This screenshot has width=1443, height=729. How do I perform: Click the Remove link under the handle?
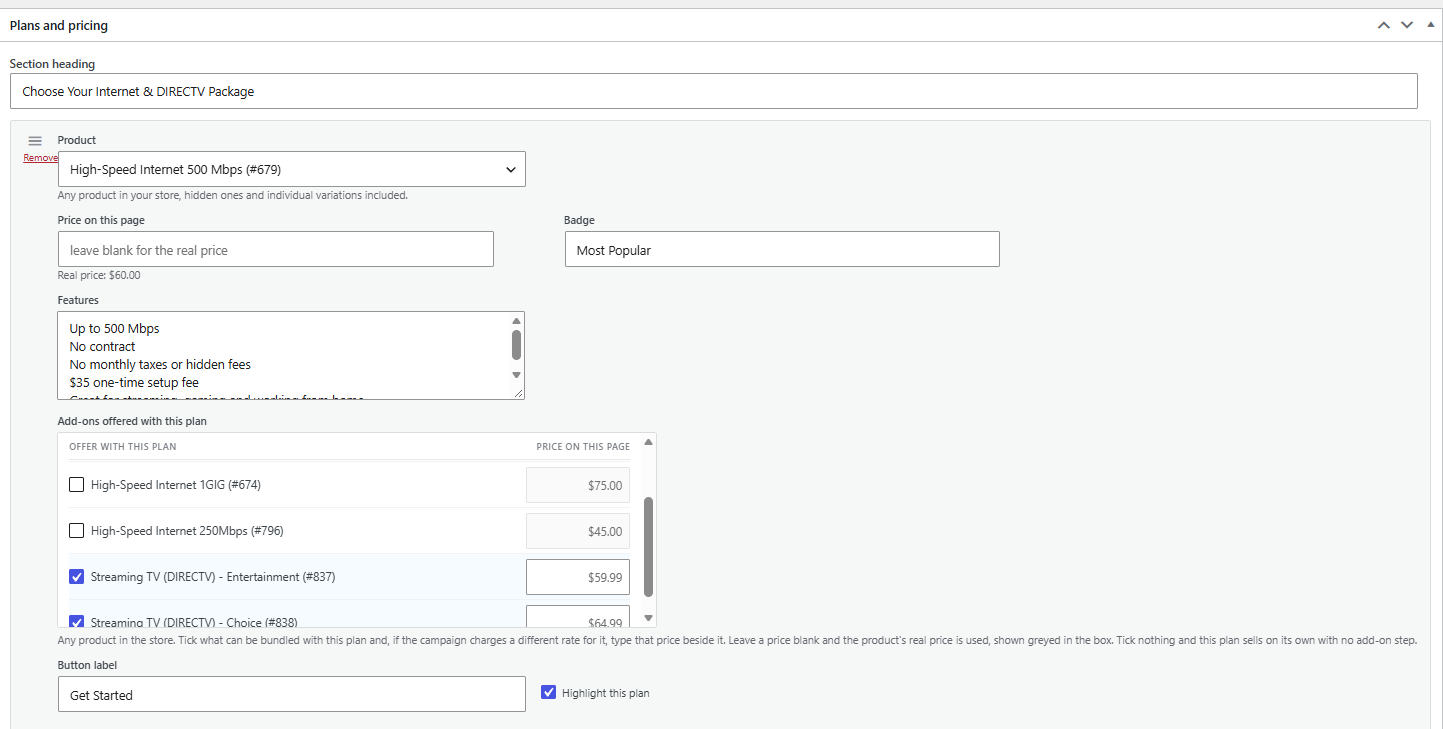pos(41,158)
